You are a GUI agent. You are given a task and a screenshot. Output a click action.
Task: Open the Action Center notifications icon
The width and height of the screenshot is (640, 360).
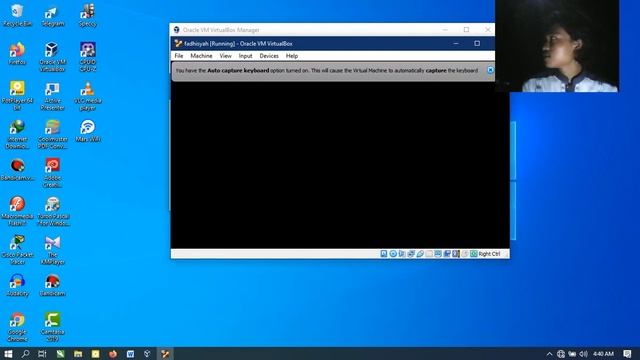click(x=627, y=354)
